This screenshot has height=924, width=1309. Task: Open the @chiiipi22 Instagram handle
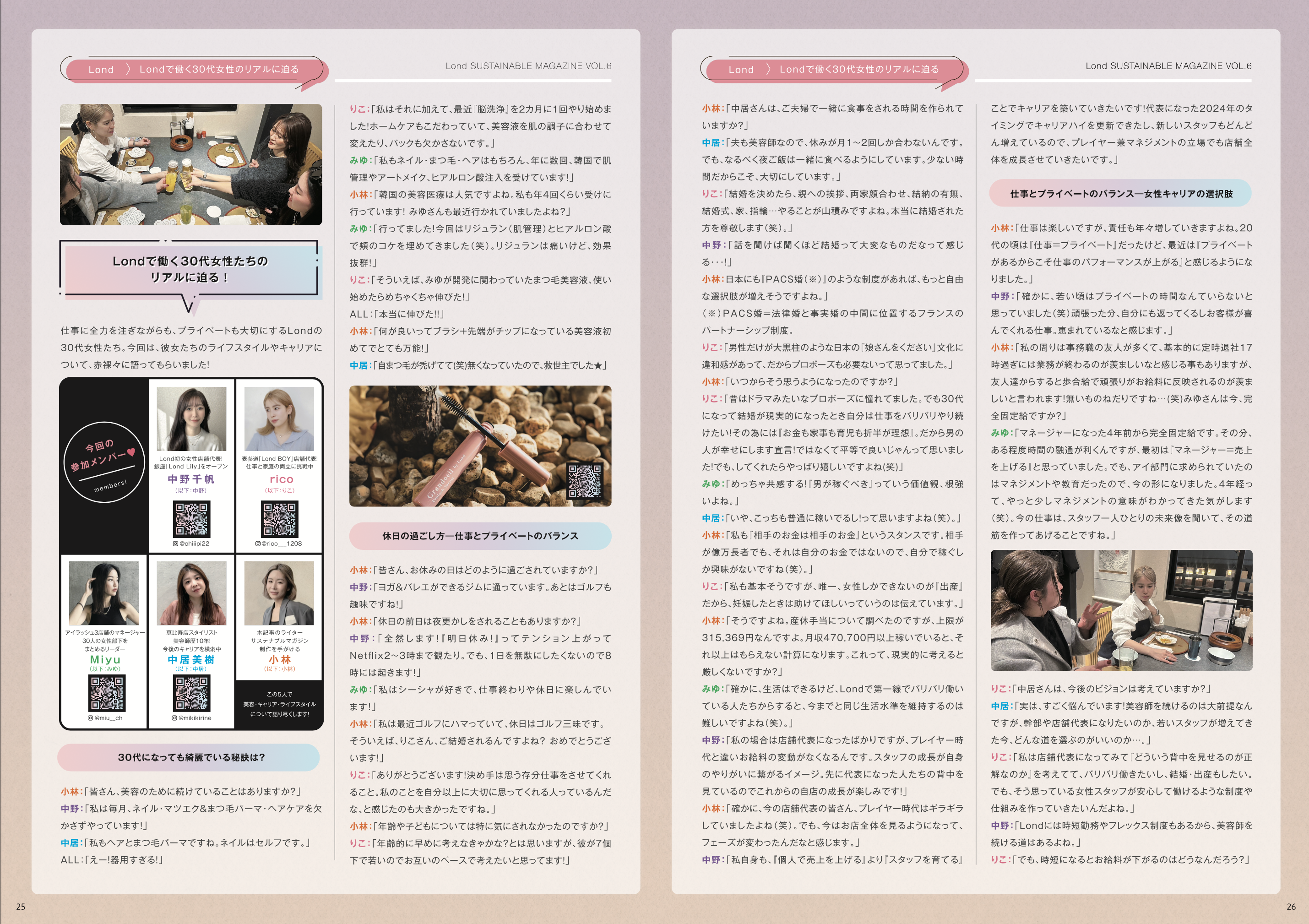[195, 544]
